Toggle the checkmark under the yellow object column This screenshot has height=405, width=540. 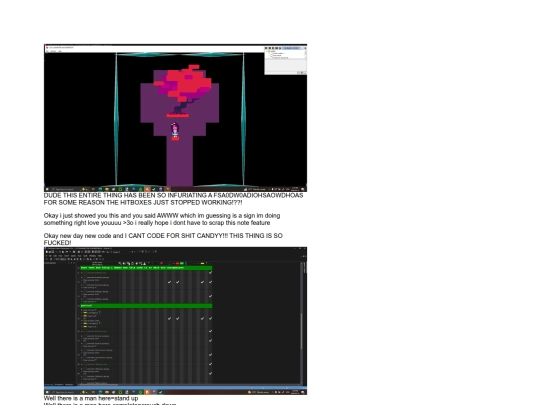click(x=202, y=282)
